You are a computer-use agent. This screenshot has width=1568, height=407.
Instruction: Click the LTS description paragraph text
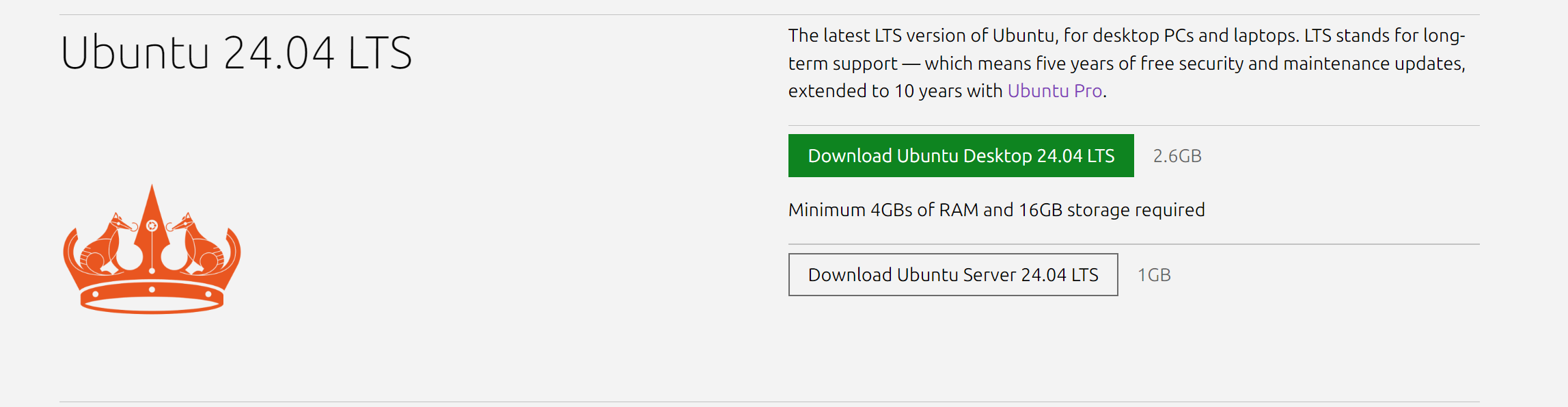click(x=1127, y=62)
